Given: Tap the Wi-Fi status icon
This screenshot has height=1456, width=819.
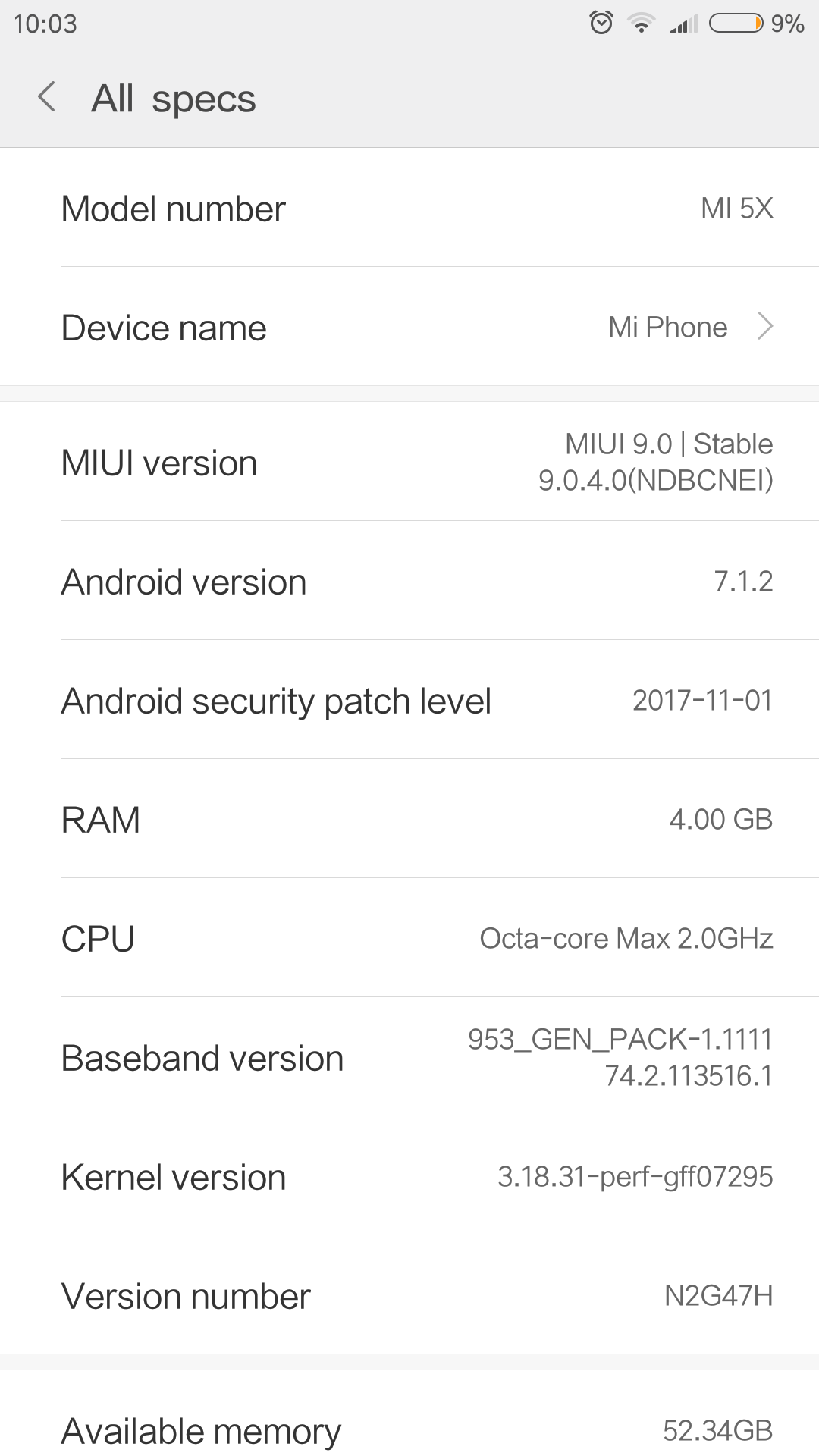Looking at the screenshot, I should [x=641, y=24].
